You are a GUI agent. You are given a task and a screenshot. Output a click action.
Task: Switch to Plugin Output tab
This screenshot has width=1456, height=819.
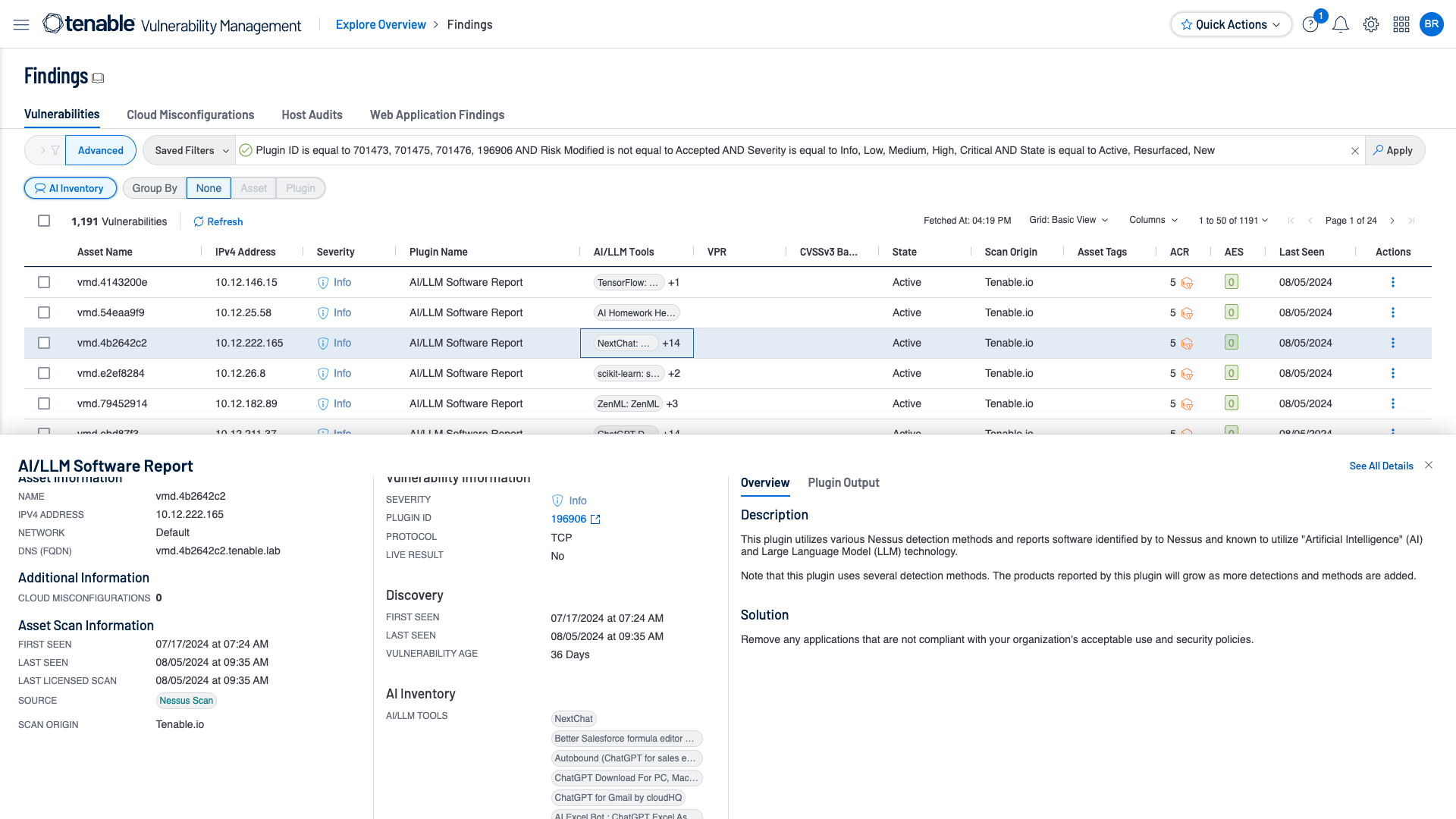843,483
